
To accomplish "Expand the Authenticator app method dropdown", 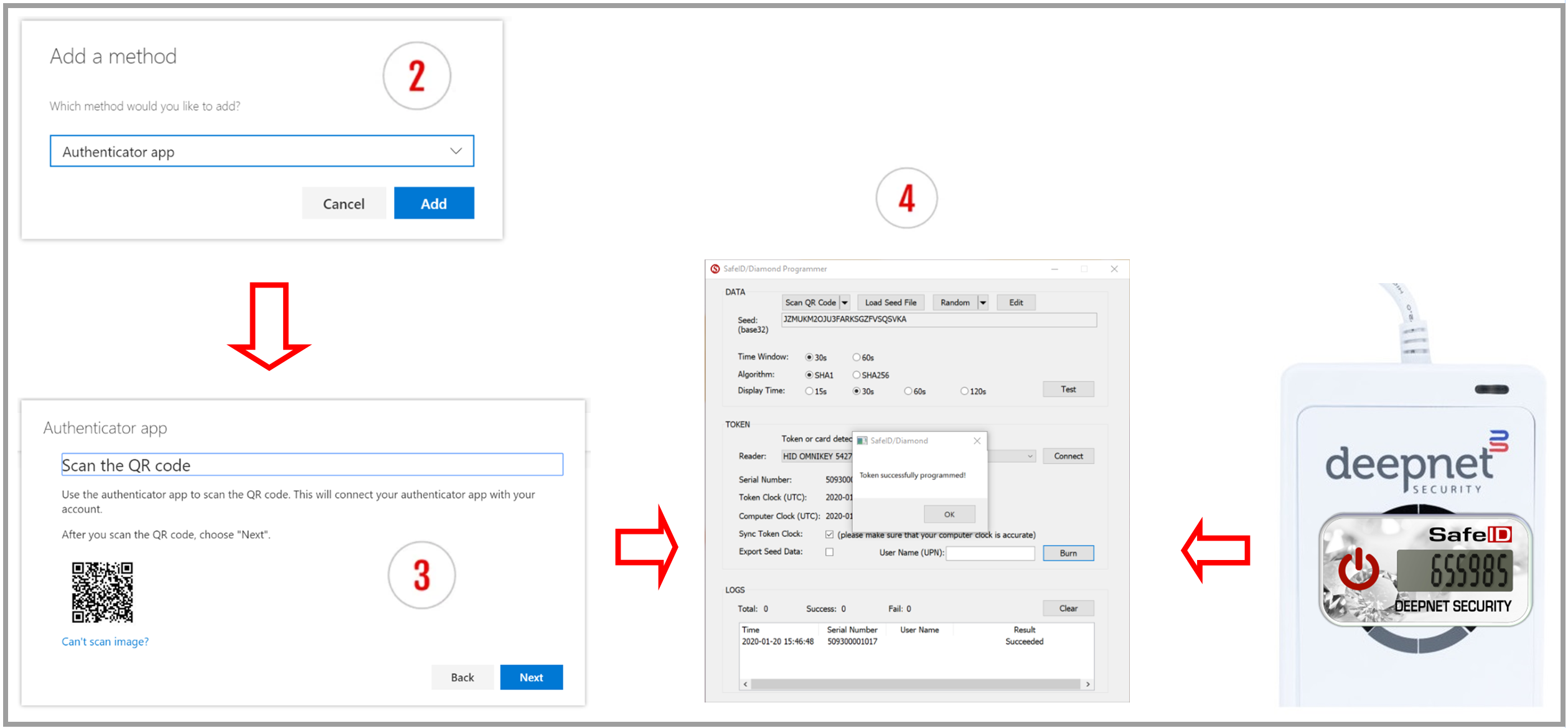I will point(456,151).
